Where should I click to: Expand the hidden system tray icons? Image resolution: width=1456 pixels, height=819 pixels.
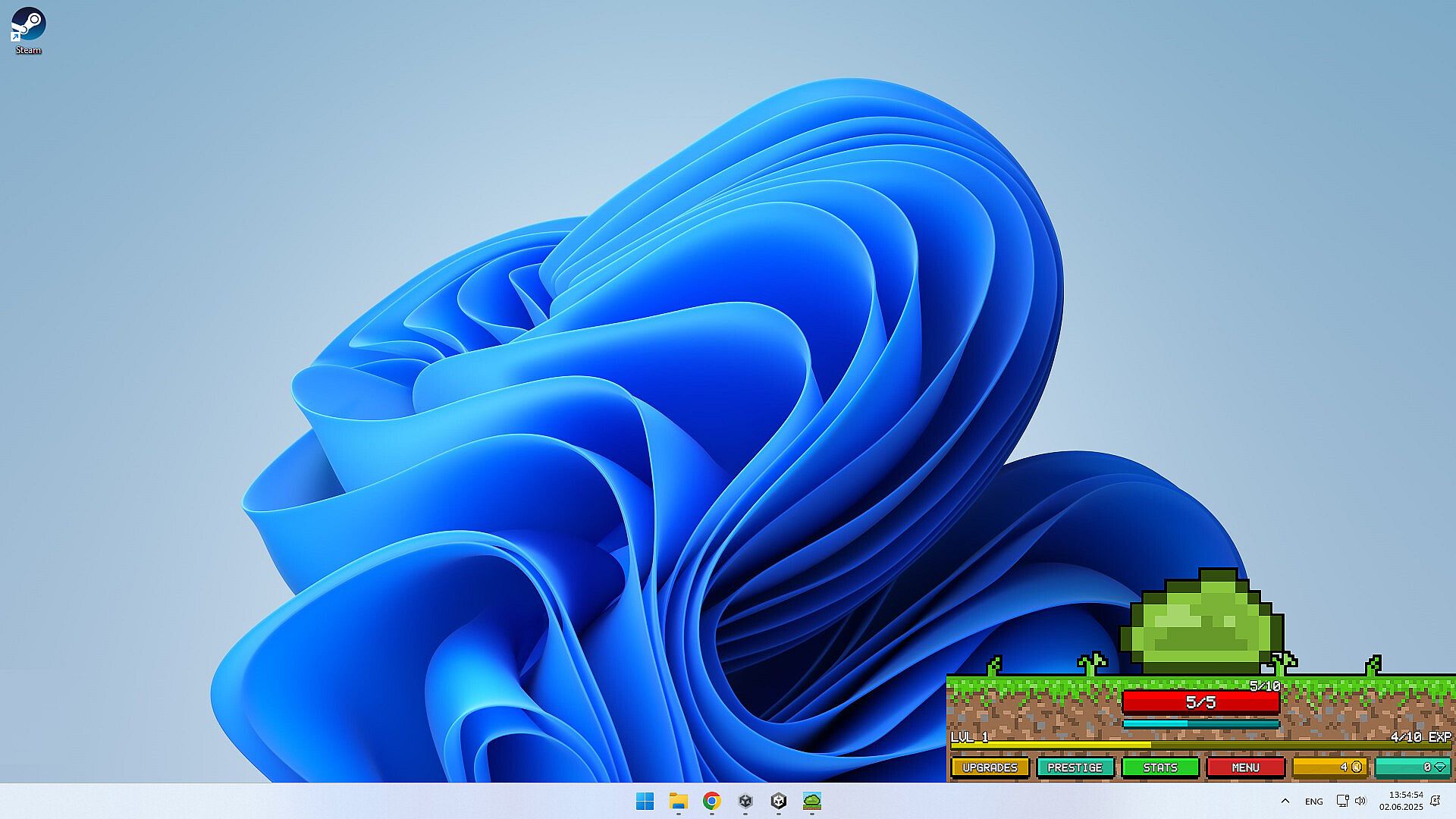pyautogui.click(x=1285, y=801)
